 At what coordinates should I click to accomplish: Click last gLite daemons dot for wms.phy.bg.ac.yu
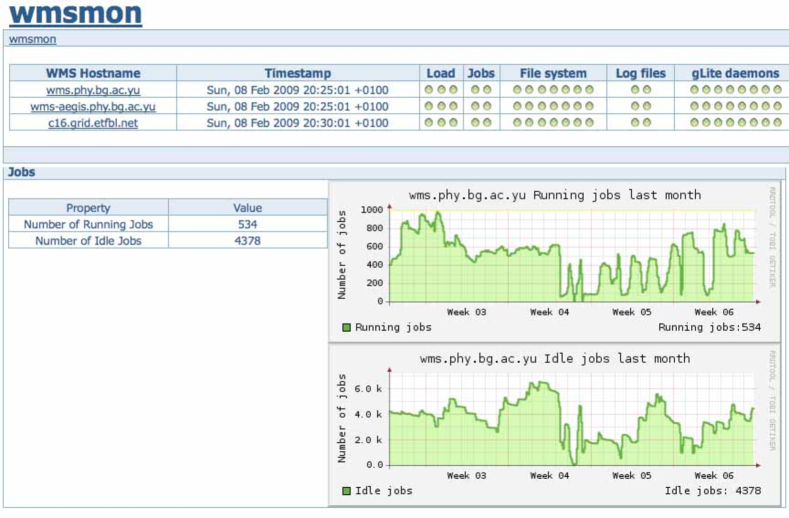point(778,90)
